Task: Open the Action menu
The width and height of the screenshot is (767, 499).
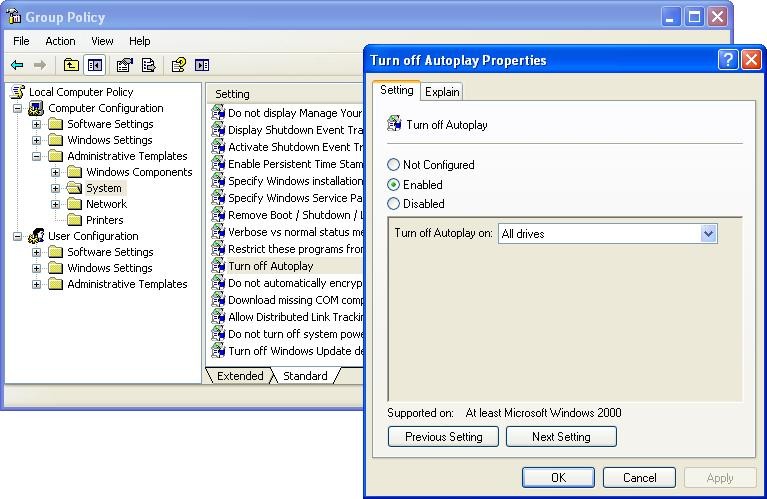Action: pos(60,41)
